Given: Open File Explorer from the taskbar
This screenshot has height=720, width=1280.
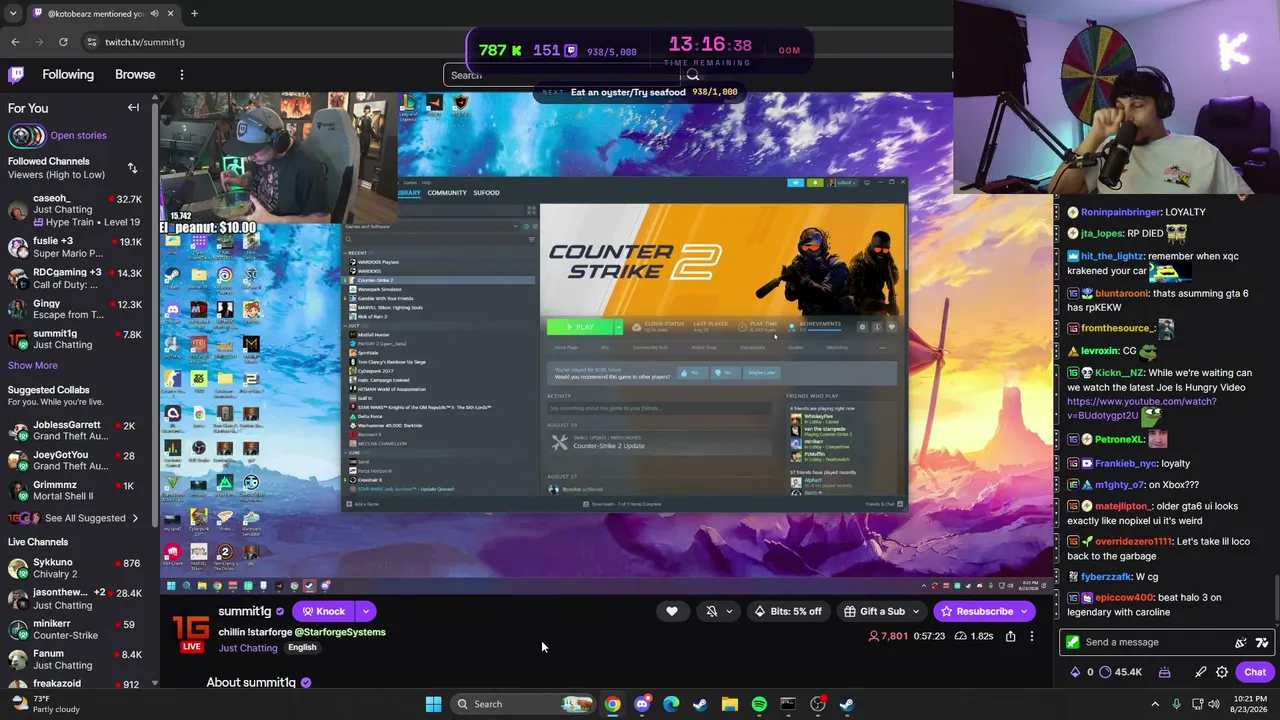Looking at the screenshot, I should 730,704.
